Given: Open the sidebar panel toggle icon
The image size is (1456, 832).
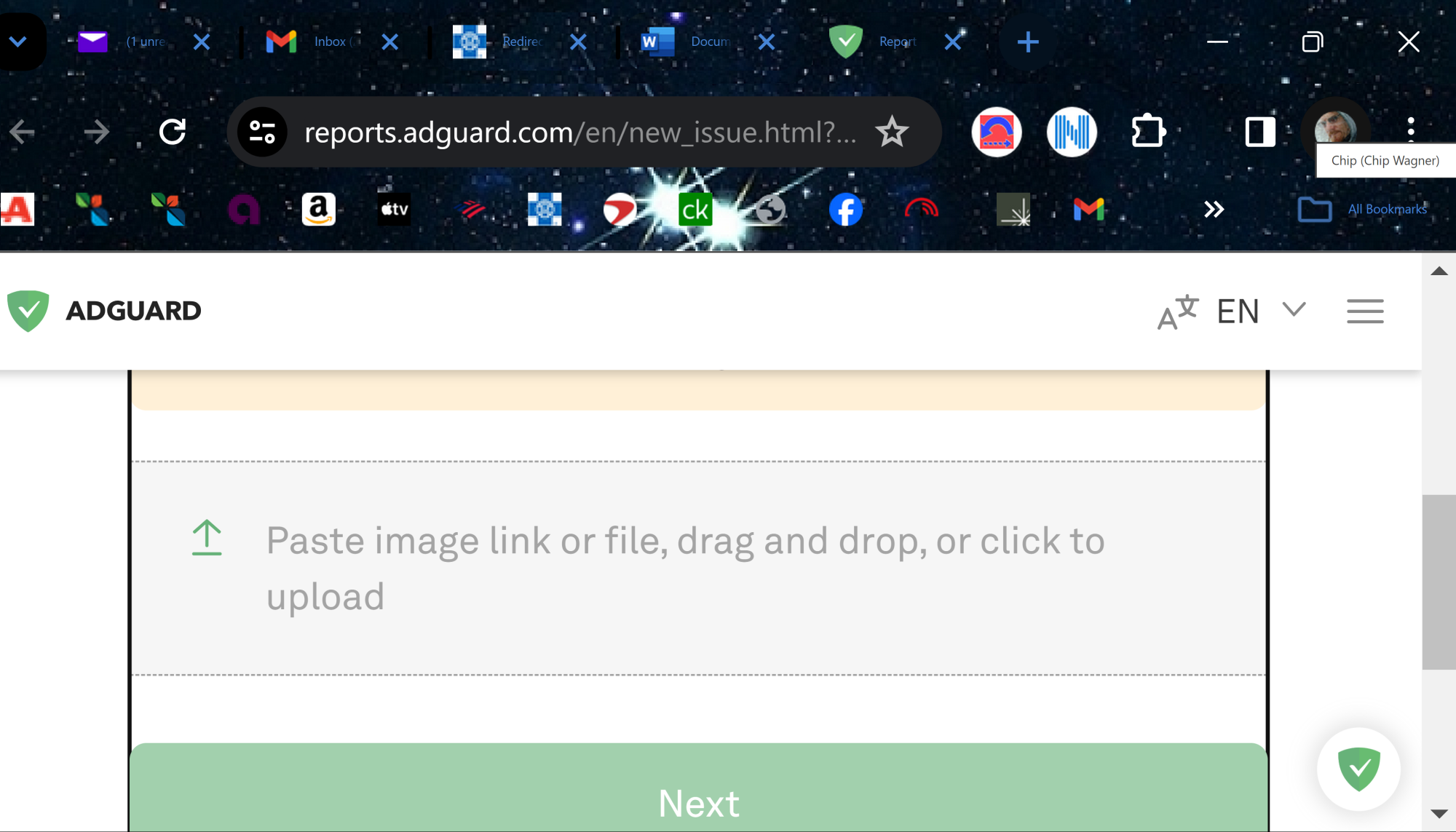Looking at the screenshot, I should tap(1259, 132).
